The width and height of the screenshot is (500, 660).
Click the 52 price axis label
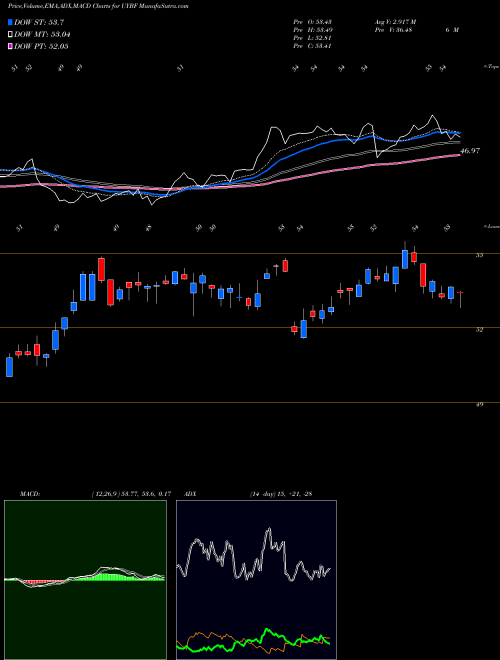tap(479, 330)
